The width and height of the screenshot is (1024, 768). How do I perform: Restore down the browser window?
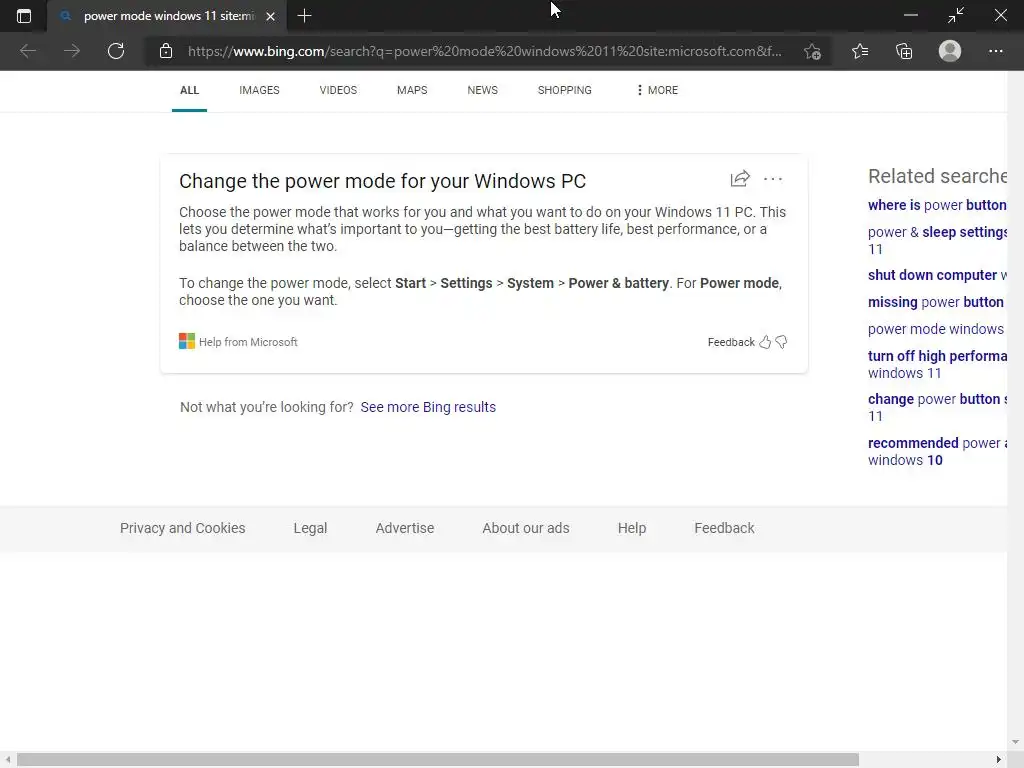[x=955, y=15]
